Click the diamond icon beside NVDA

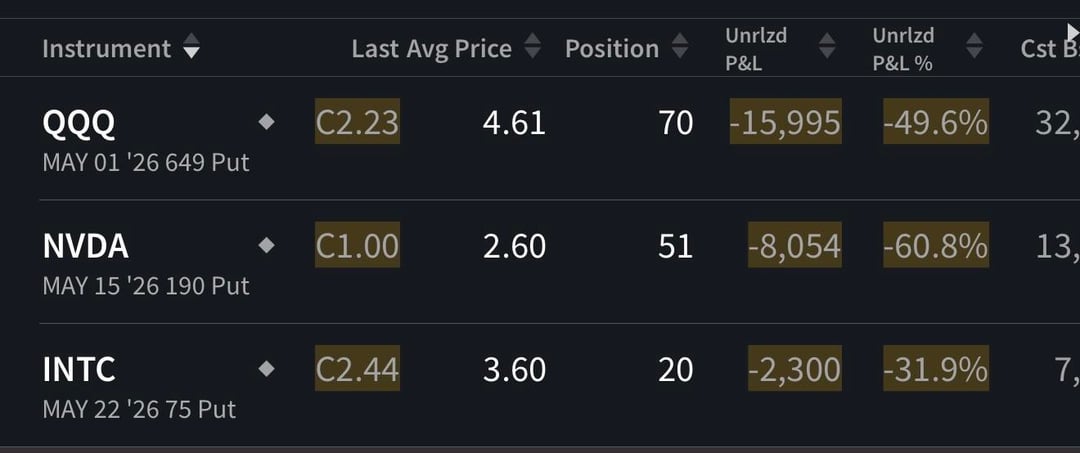pyautogui.click(x=266, y=245)
